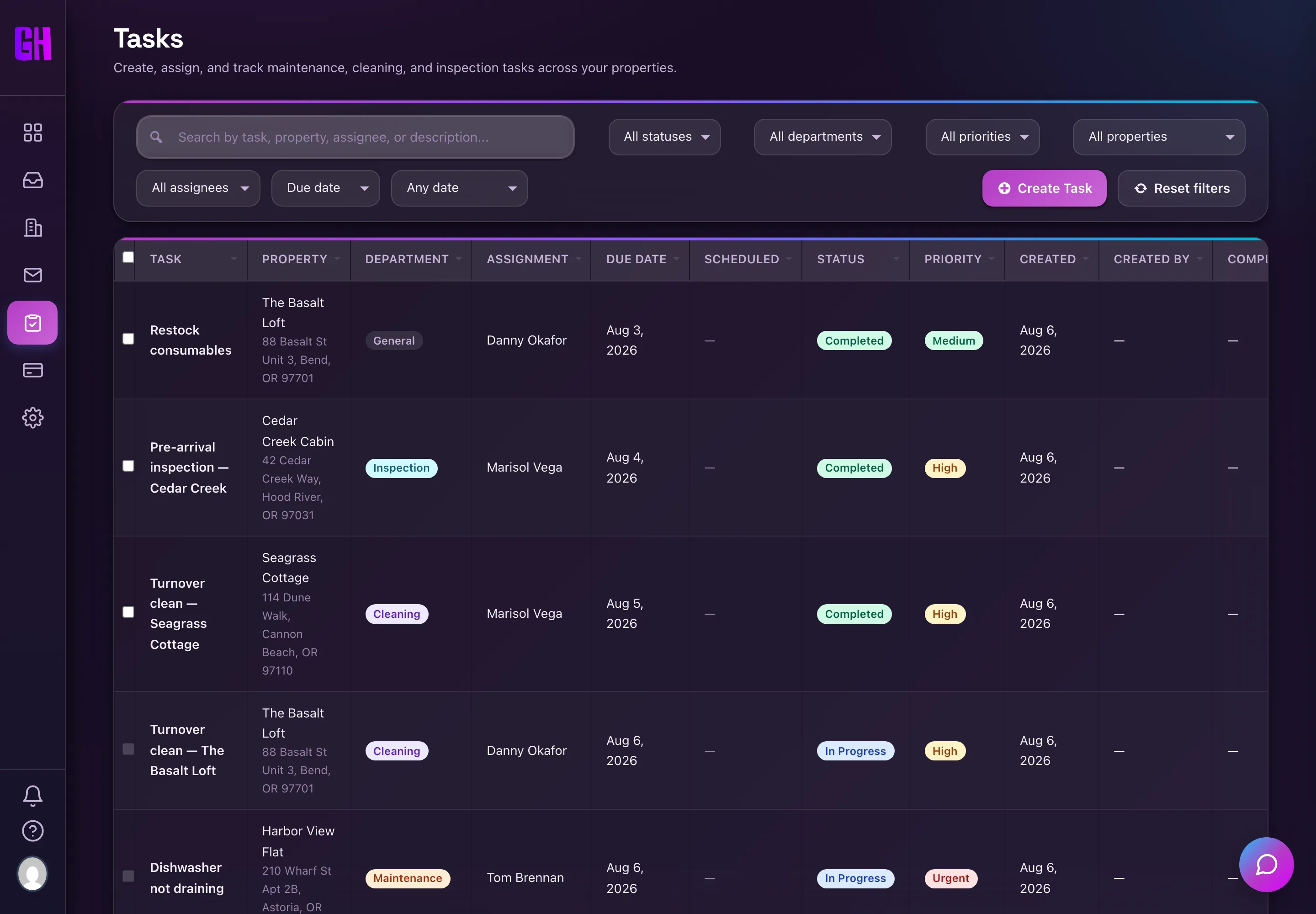Screen dimensions: 1316x914
Task: Open the All assignees dropdown
Action: point(198,188)
